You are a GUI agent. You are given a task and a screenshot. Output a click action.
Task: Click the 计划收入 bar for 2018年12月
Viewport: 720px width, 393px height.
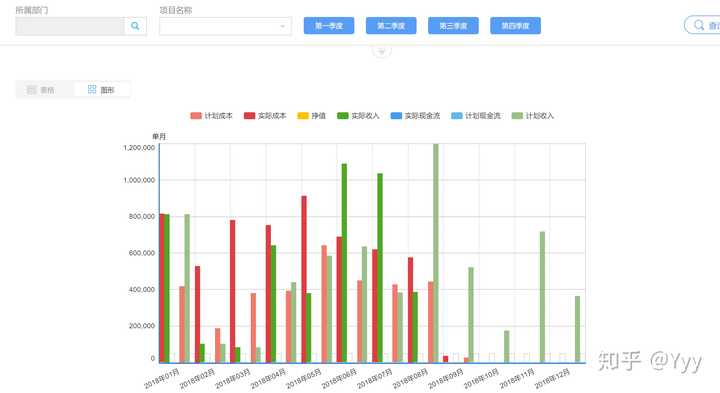578,329
